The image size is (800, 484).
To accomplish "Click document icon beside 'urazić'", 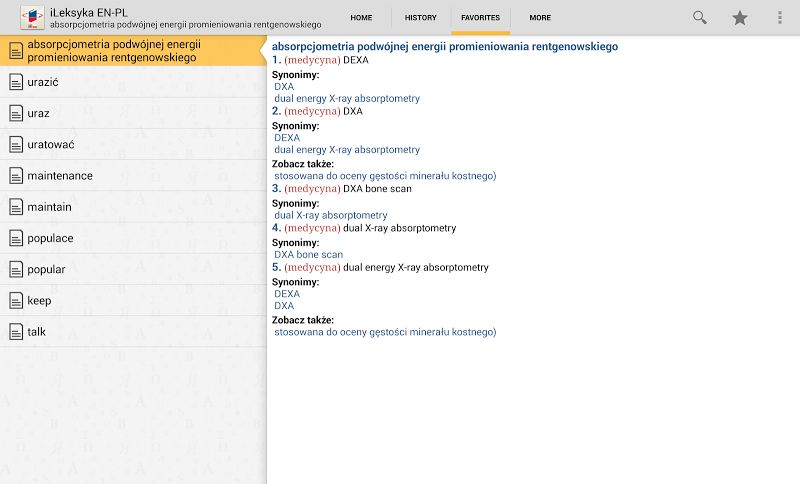I will coord(15,82).
